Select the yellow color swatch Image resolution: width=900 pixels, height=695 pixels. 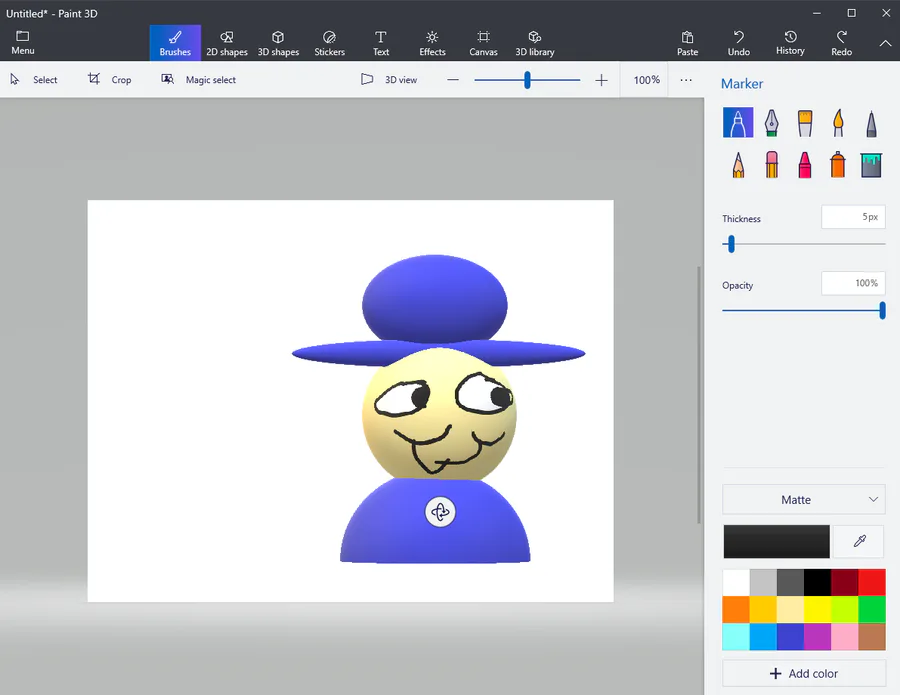tap(817, 609)
